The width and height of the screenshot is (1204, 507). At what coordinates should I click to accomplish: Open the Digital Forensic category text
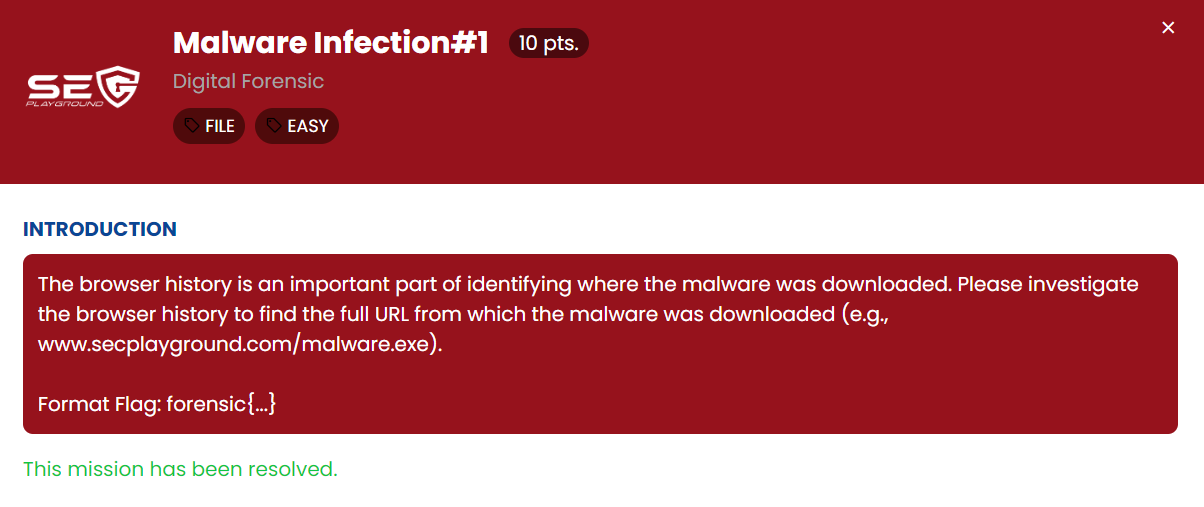coord(248,81)
